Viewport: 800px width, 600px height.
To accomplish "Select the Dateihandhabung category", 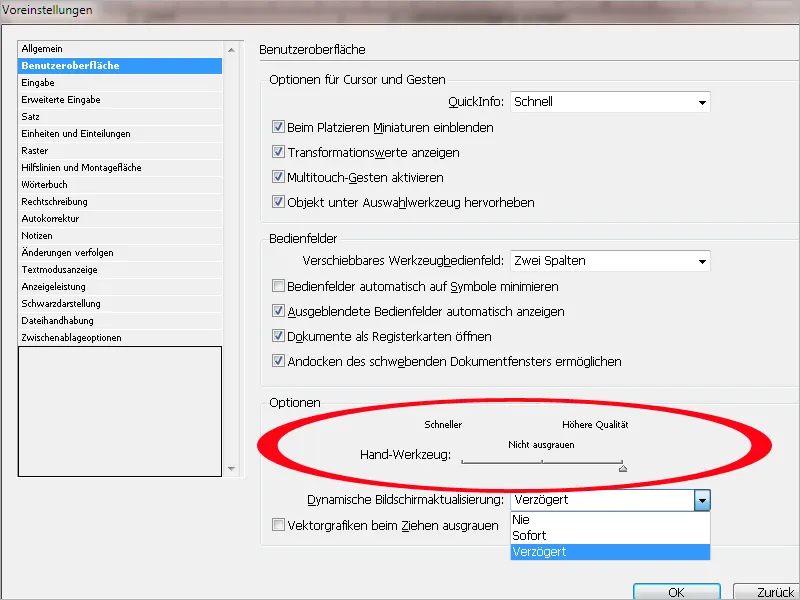I will (120, 321).
